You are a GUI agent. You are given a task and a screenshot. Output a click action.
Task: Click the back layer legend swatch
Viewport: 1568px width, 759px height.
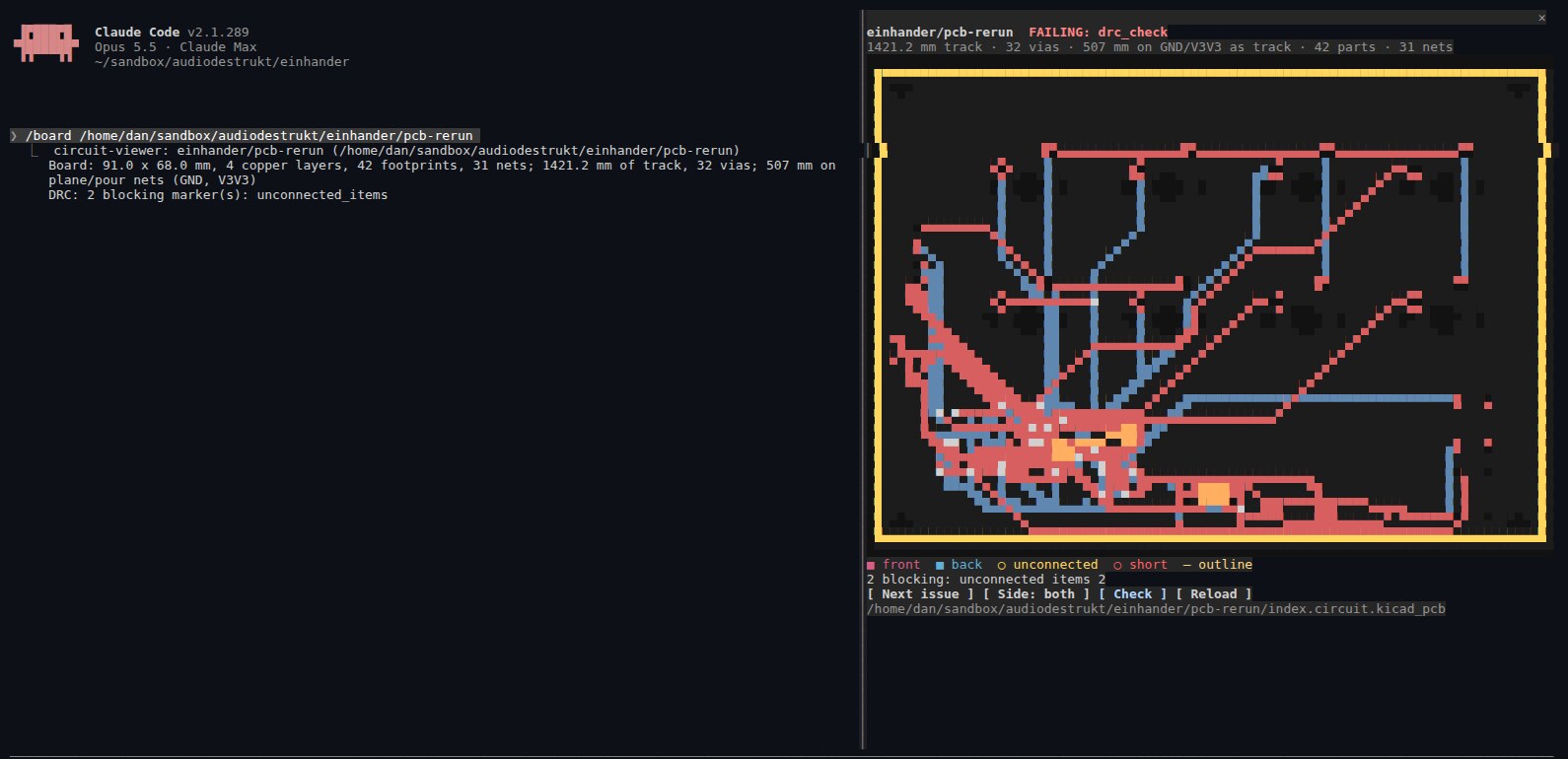tap(940, 565)
